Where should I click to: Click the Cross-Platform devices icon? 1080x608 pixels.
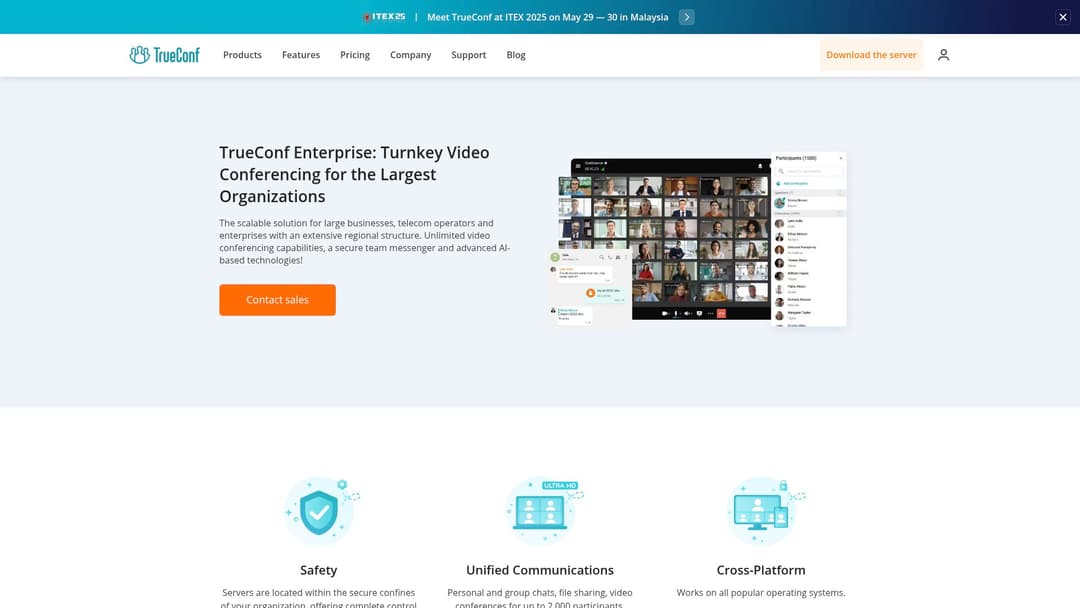pos(765,511)
